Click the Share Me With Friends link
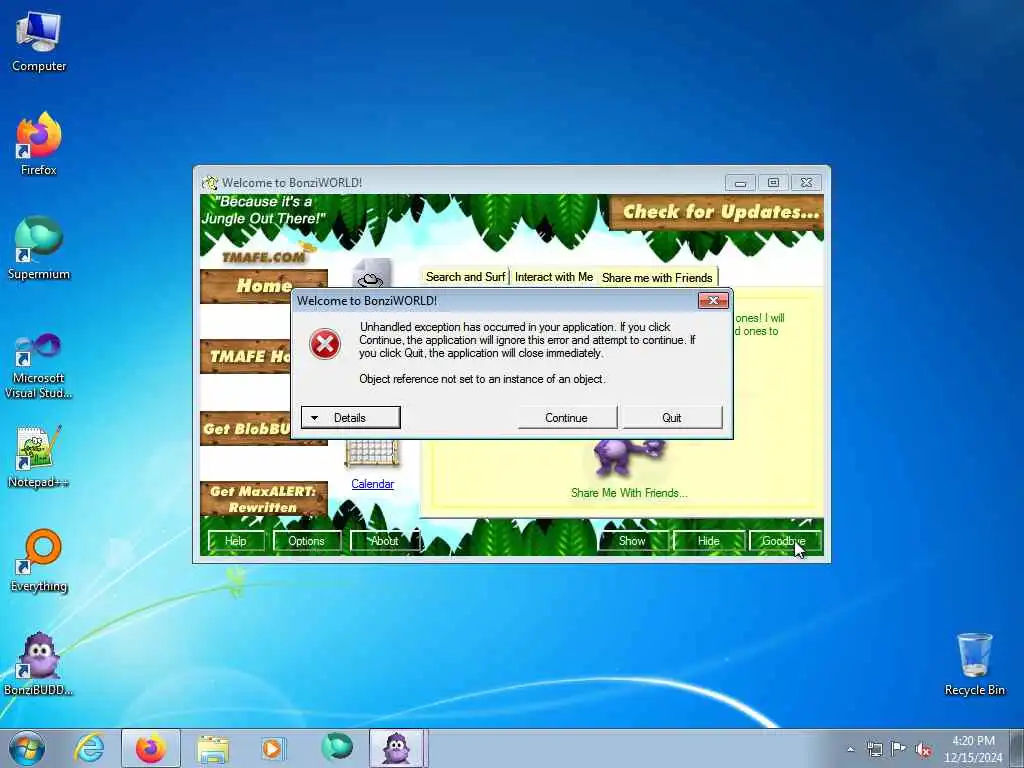This screenshot has width=1024, height=768. tap(629, 493)
